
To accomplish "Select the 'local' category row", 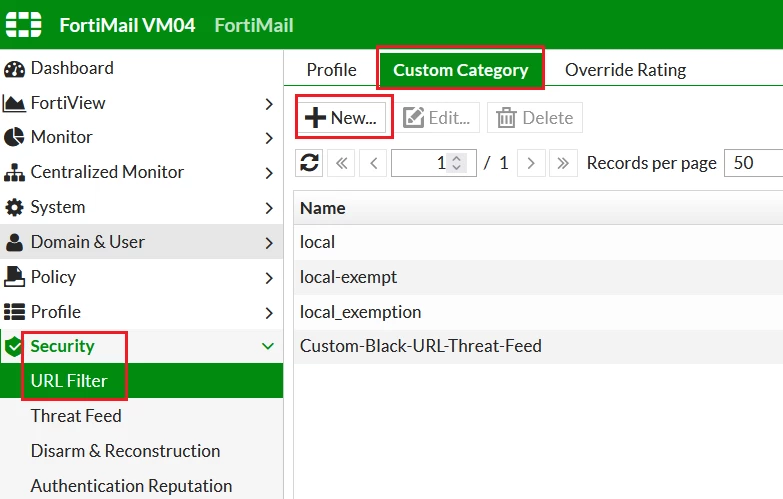I will pos(538,242).
